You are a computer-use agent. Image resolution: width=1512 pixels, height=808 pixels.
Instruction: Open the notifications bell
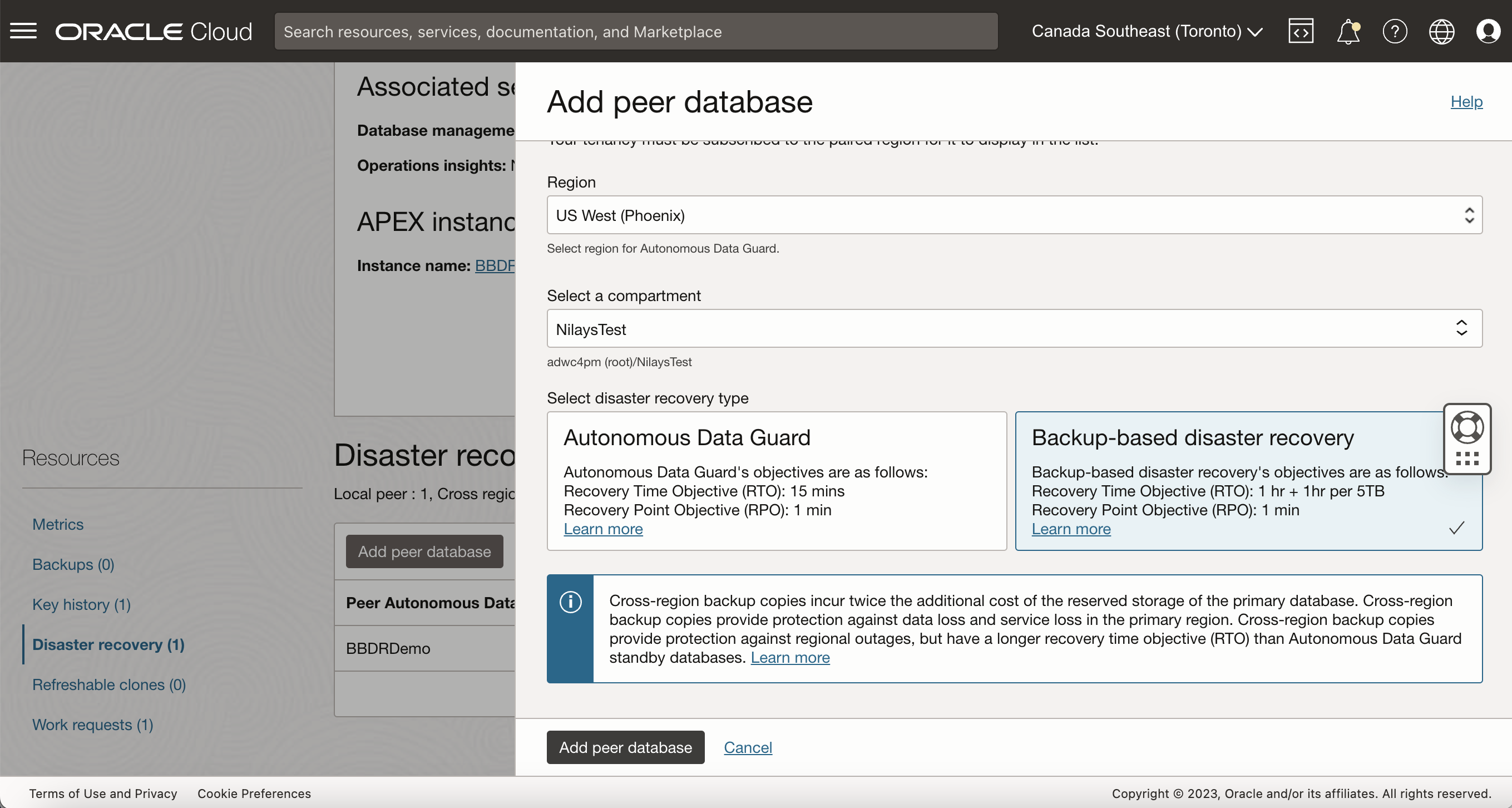1348,31
